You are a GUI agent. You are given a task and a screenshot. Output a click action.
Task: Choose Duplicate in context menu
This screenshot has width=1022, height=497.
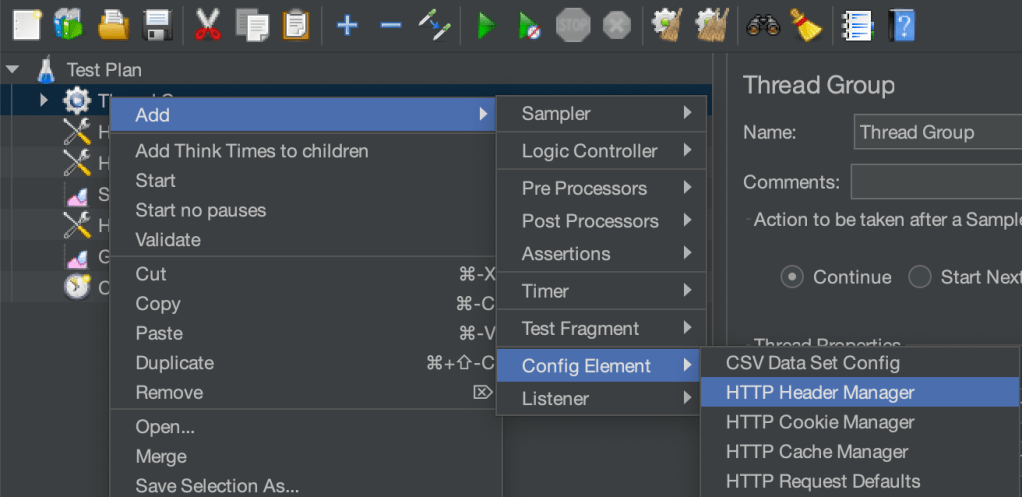coord(175,363)
